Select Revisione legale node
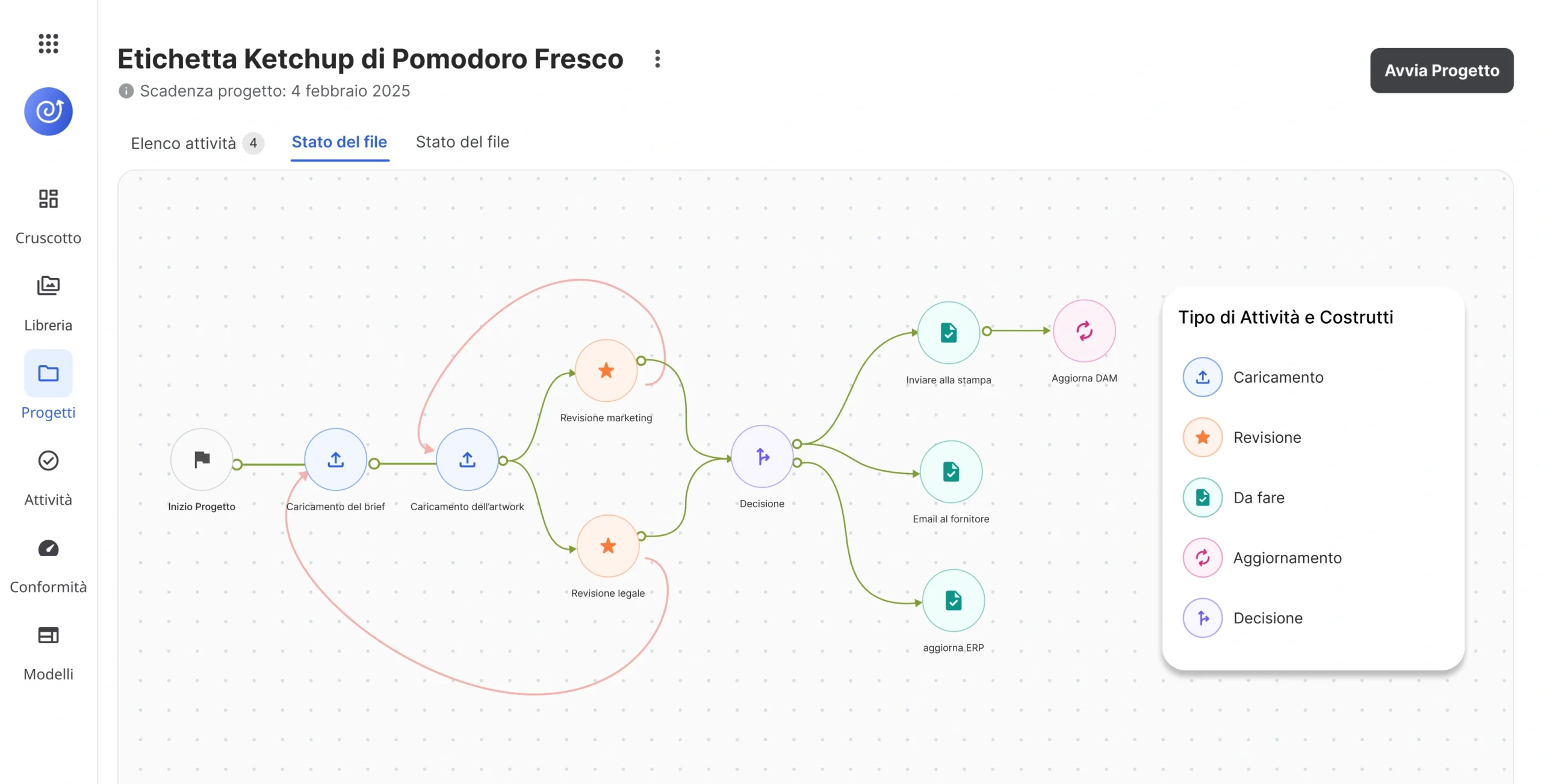Viewport: 1541px width, 784px height. (608, 546)
